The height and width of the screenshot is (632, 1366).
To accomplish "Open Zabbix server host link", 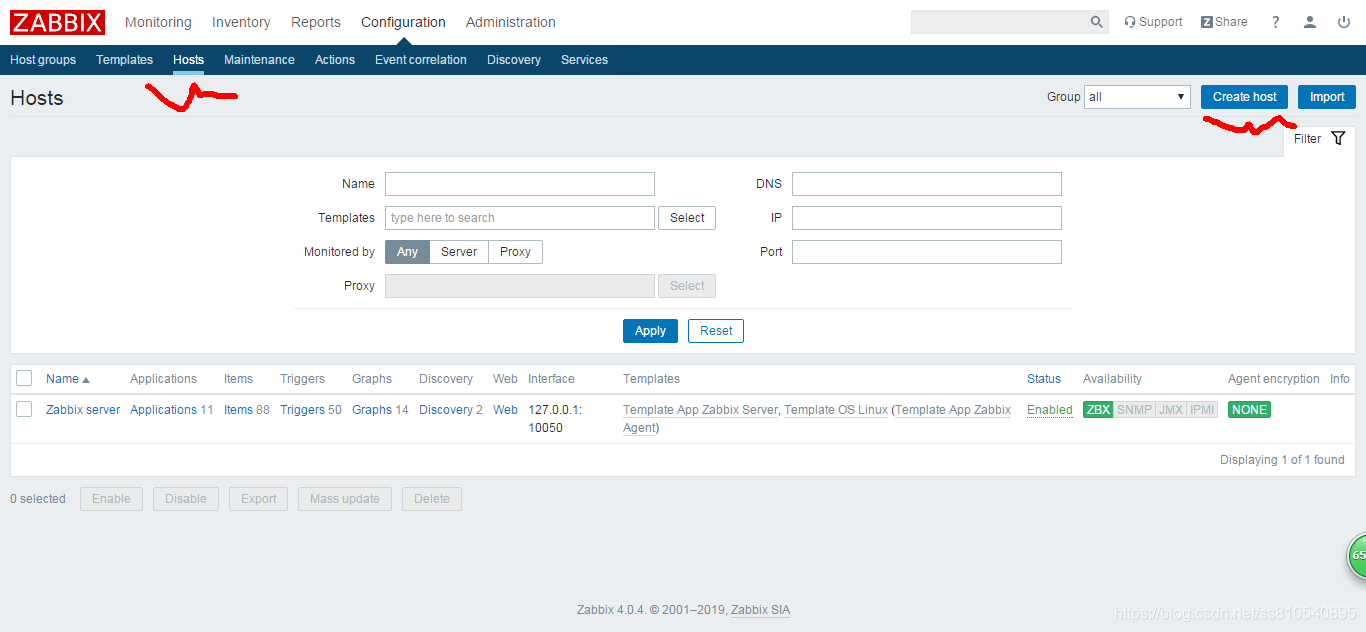I will tap(83, 410).
